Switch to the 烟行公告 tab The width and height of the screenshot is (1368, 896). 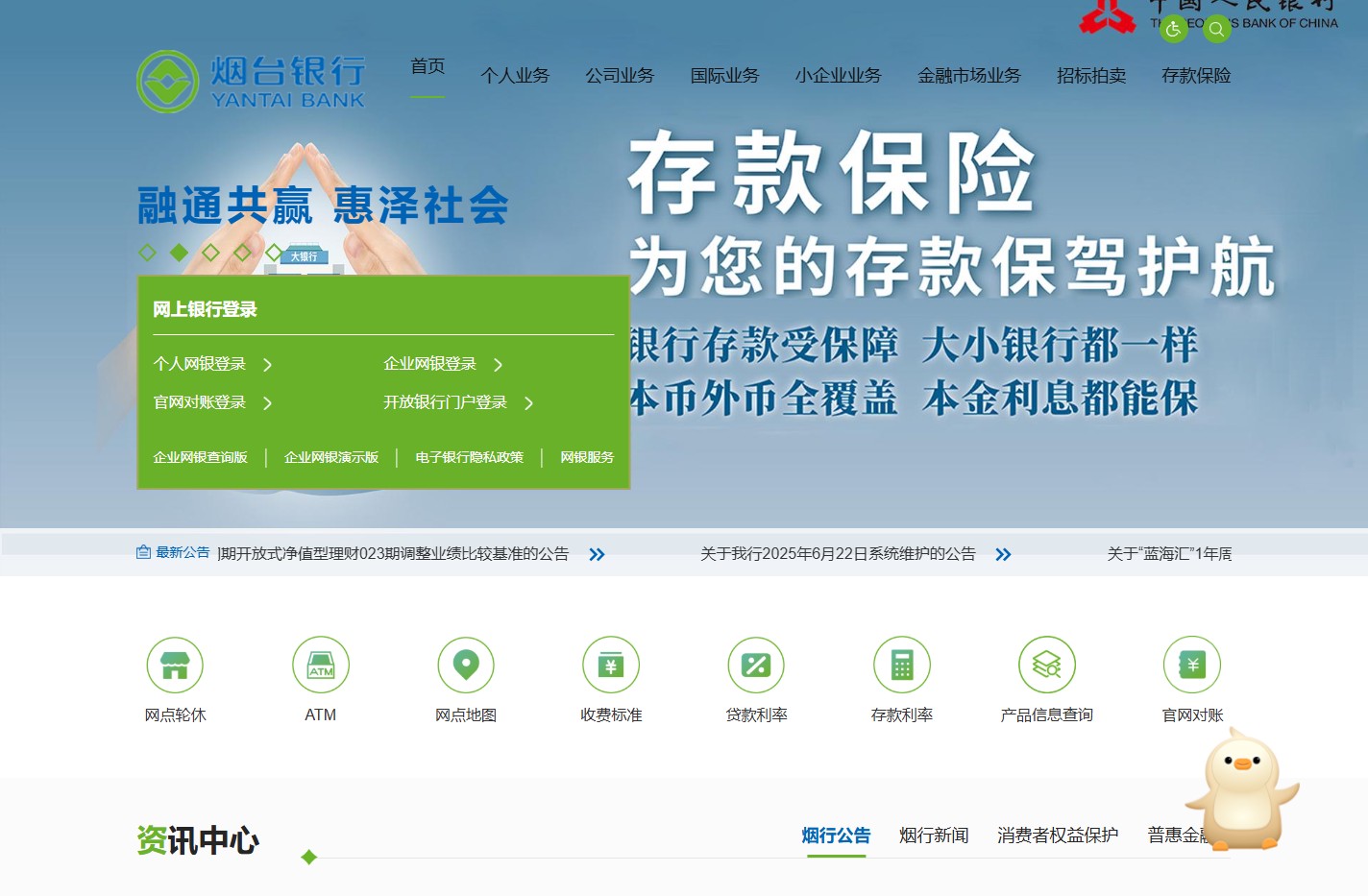pos(836,835)
